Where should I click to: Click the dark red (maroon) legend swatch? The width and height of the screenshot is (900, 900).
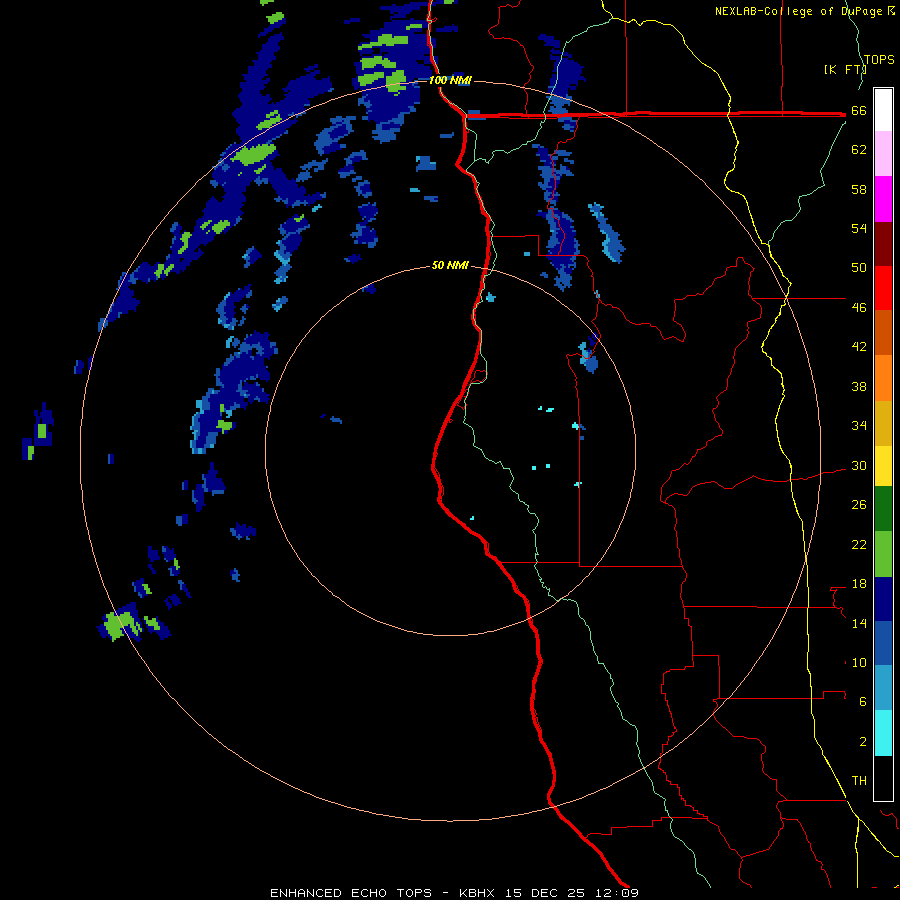pyautogui.click(x=883, y=243)
